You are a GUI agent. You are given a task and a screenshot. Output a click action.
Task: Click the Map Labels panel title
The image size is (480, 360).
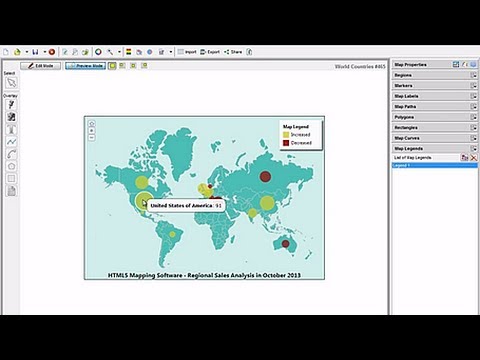(x=406, y=96)
